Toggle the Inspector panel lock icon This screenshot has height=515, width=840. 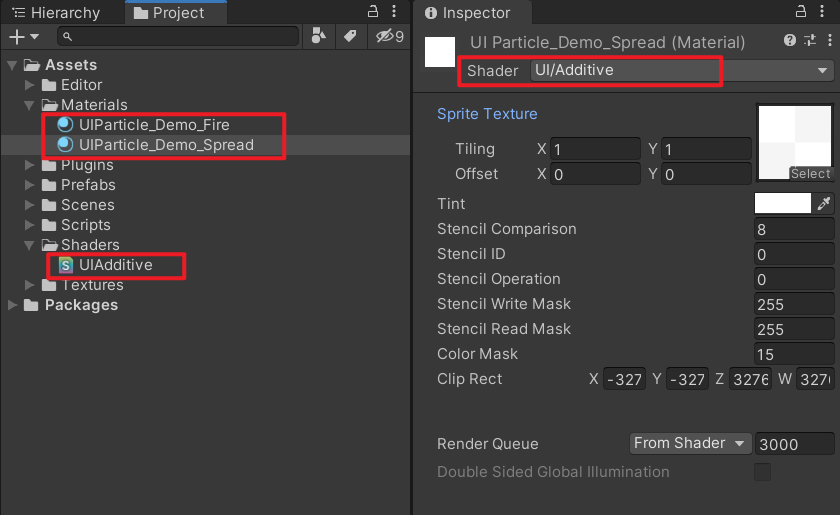coord(801,11)
